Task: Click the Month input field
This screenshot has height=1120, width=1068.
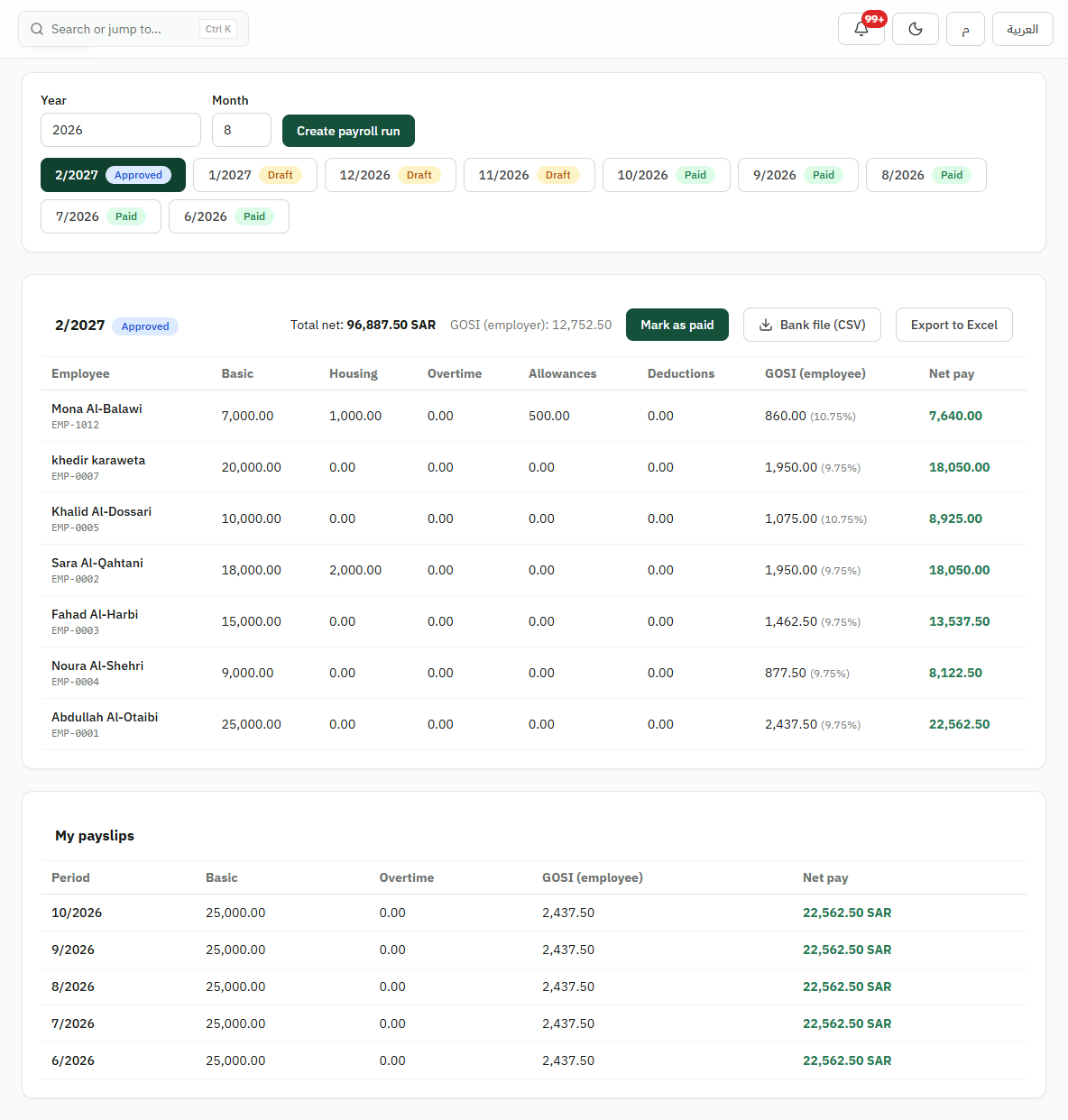Action: pyautogui.click(x=242, y=130)
